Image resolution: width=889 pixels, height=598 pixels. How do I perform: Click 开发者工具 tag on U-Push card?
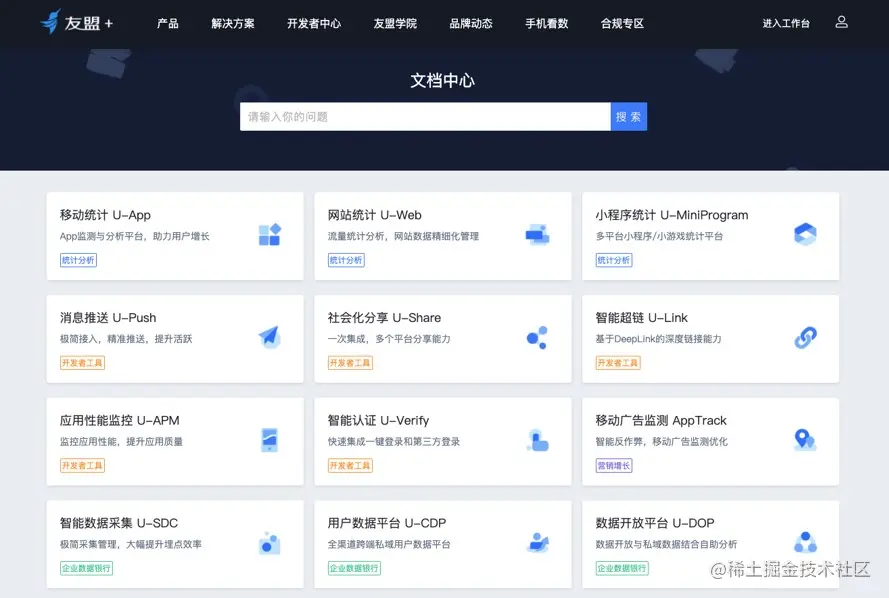[x=82, y=363]
